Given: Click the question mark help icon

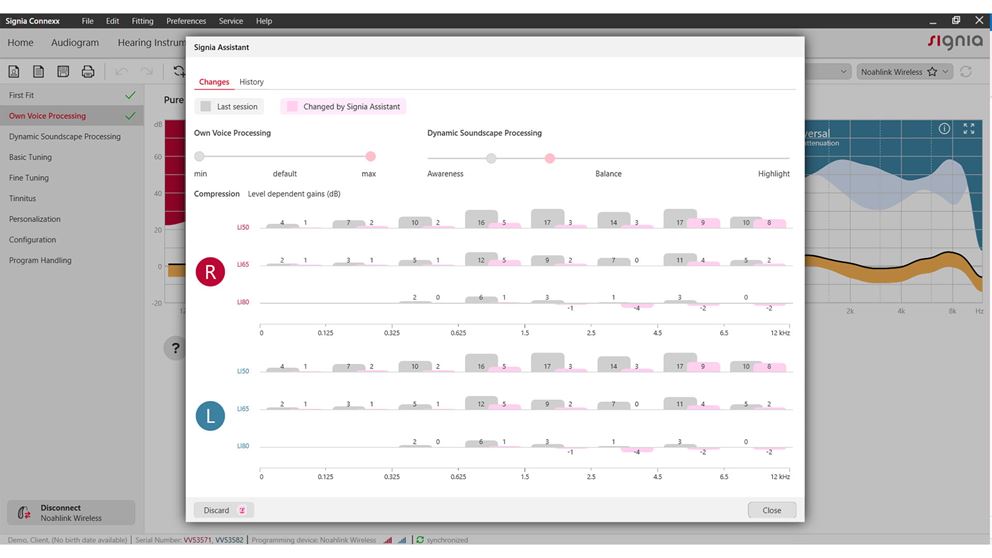Looking at the screenshot, I should click(175, 348).
